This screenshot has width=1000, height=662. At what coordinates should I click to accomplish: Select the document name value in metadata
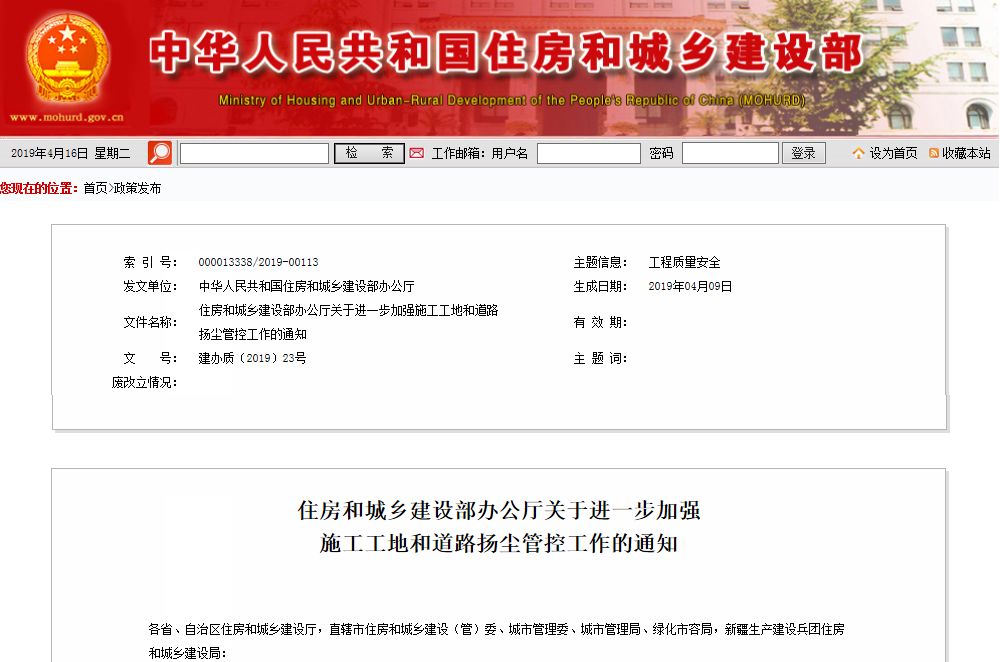coord(348,322)
